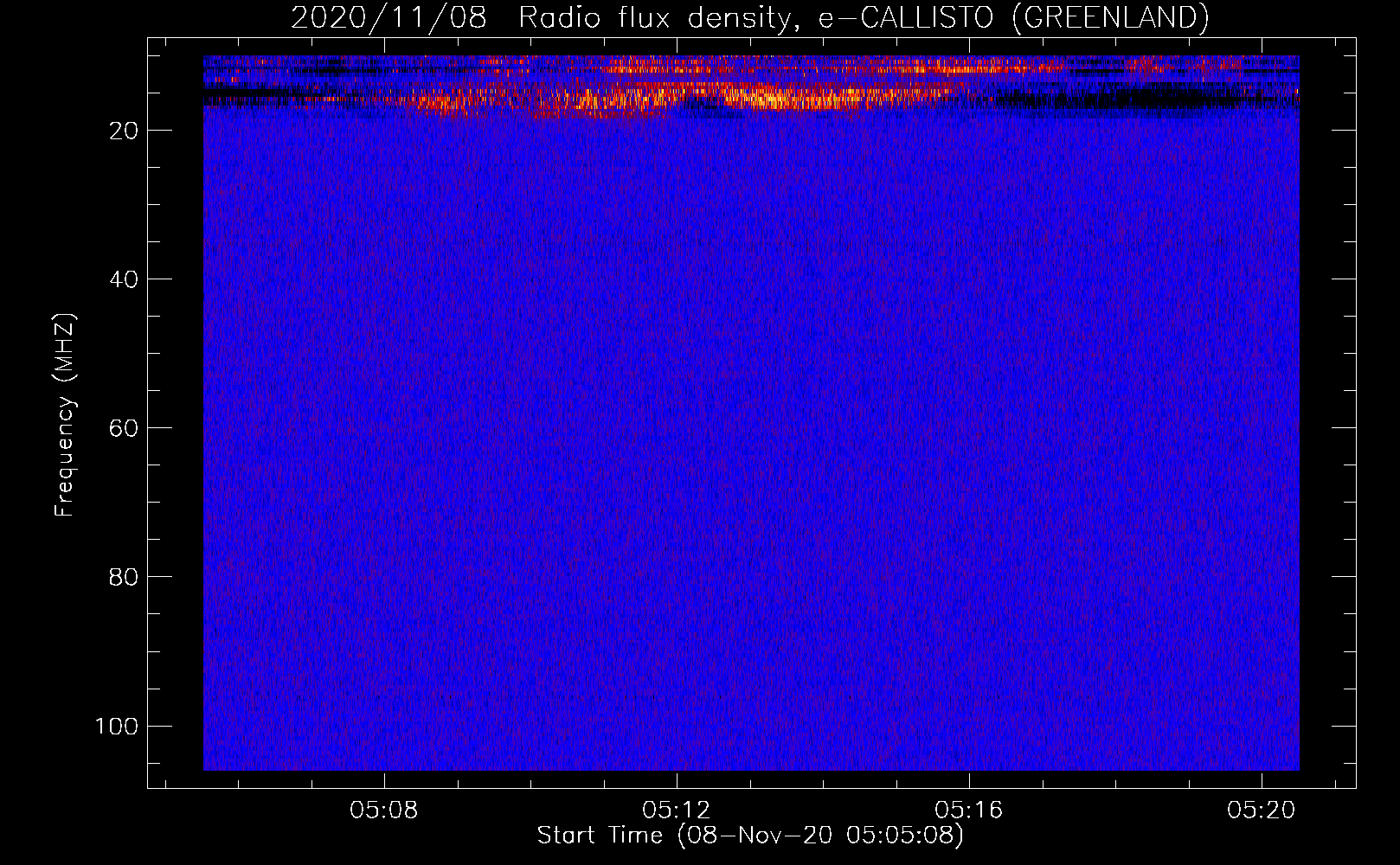Click the 40 MHz frequency tick label
1400x865 pixels.
click(x=124, y=279)
